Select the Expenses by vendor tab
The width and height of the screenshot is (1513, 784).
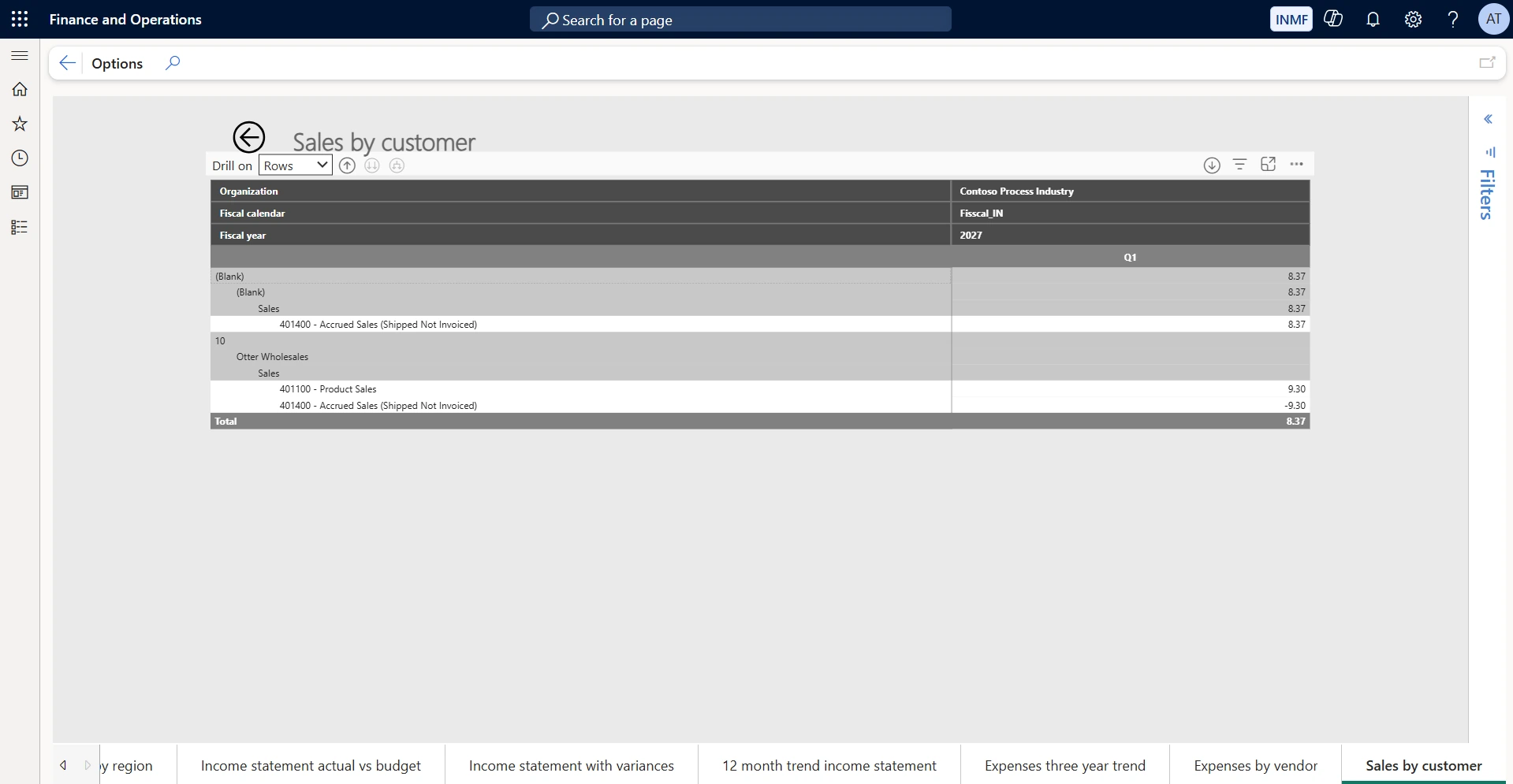[1255, 766]
